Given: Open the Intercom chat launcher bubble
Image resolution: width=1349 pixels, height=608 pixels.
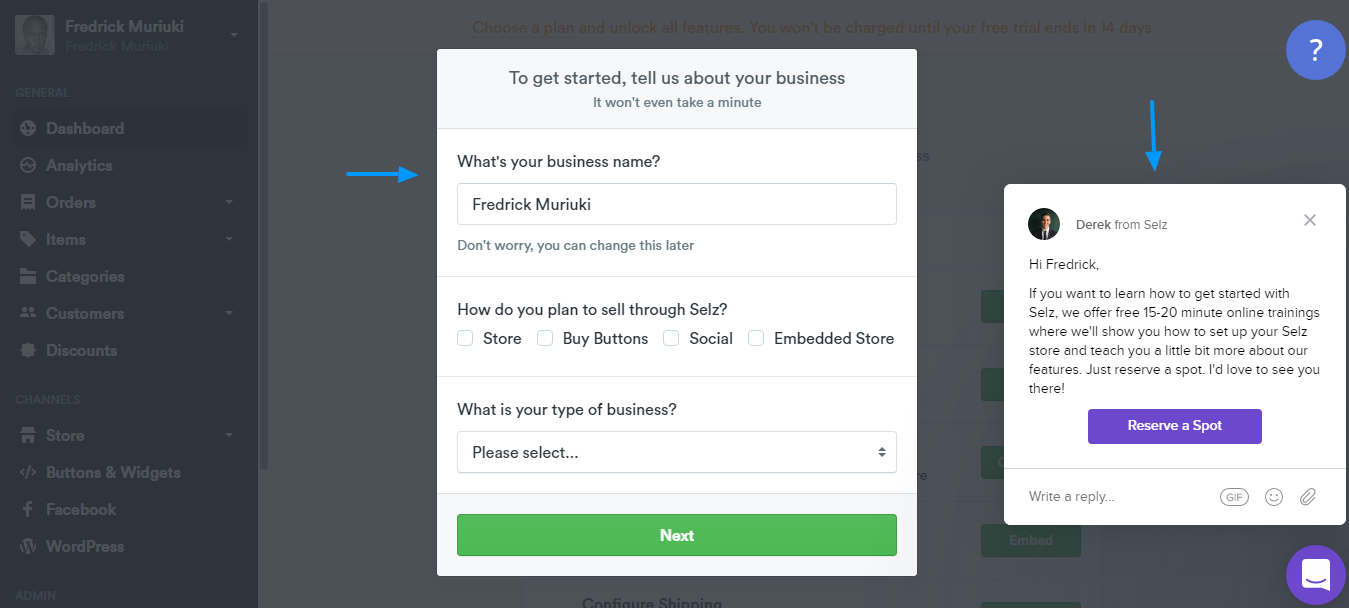Looking at the screenshot, I should [1316, 575].
